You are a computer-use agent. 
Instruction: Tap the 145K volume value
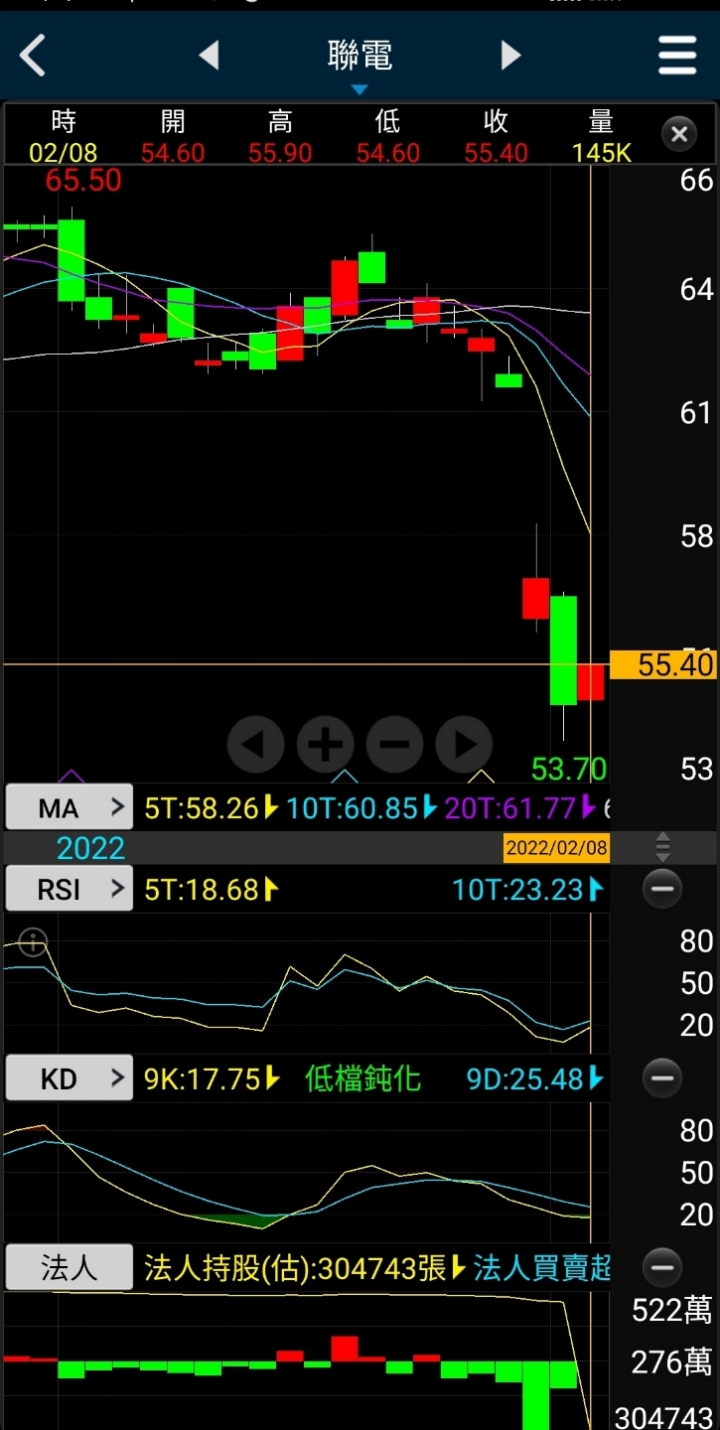602,153
